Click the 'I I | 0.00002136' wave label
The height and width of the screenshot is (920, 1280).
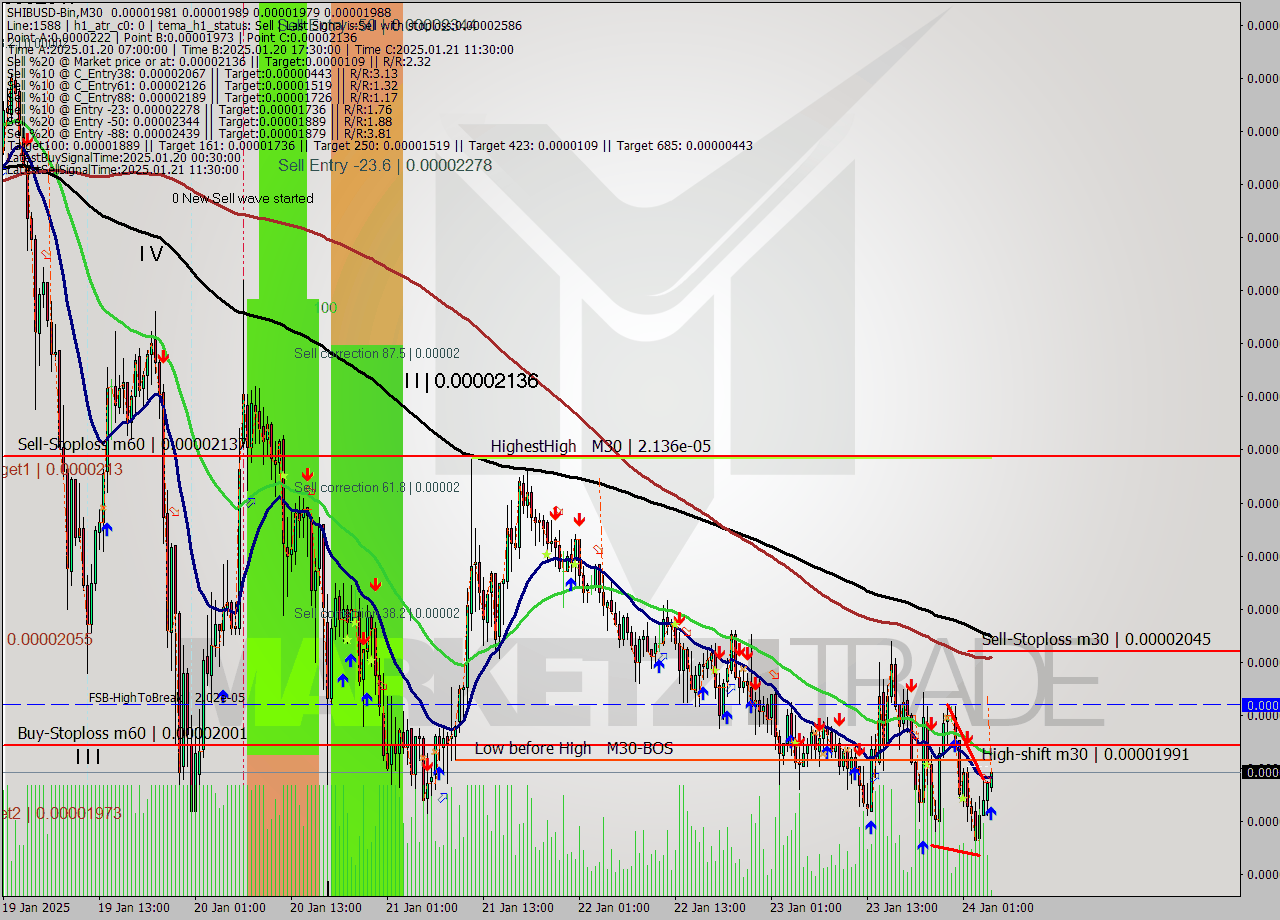point(471,381)
